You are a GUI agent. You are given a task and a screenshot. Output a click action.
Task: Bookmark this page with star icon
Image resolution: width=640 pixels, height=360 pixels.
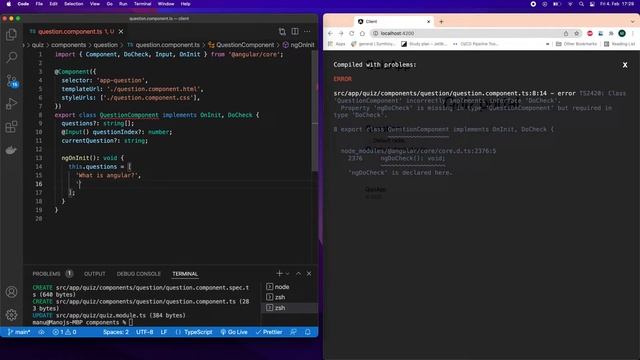(576, 33)
